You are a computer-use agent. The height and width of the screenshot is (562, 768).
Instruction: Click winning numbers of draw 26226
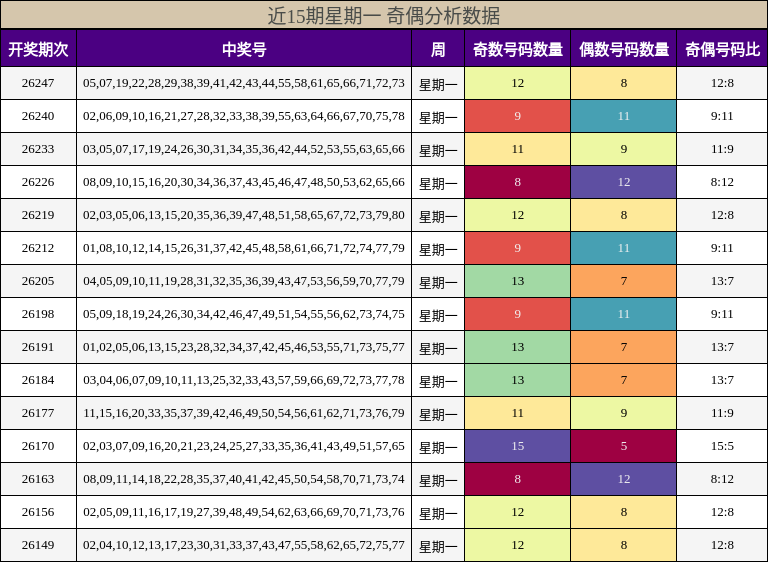click(244, 182)
